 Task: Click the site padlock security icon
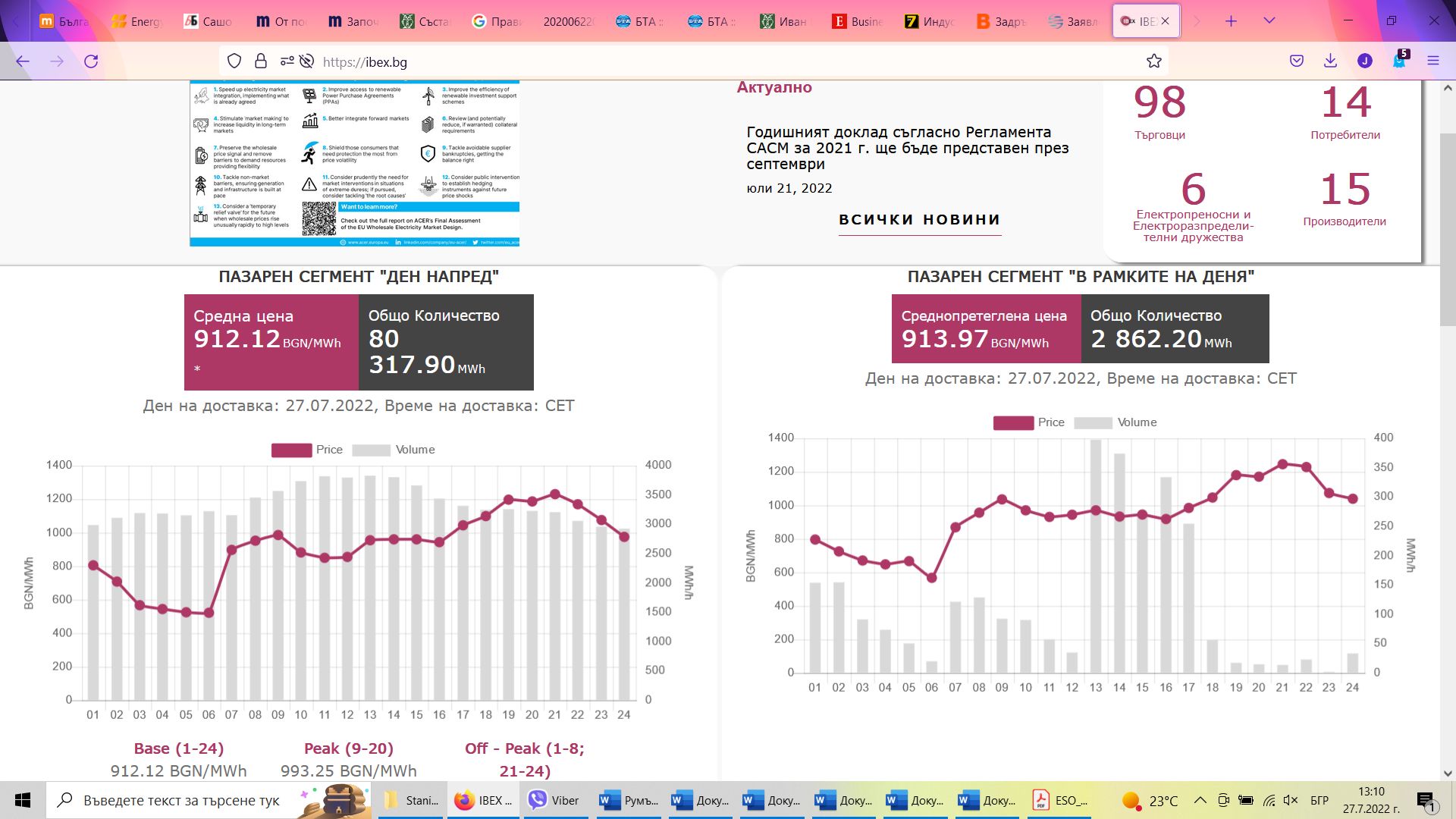pos(260,61)
